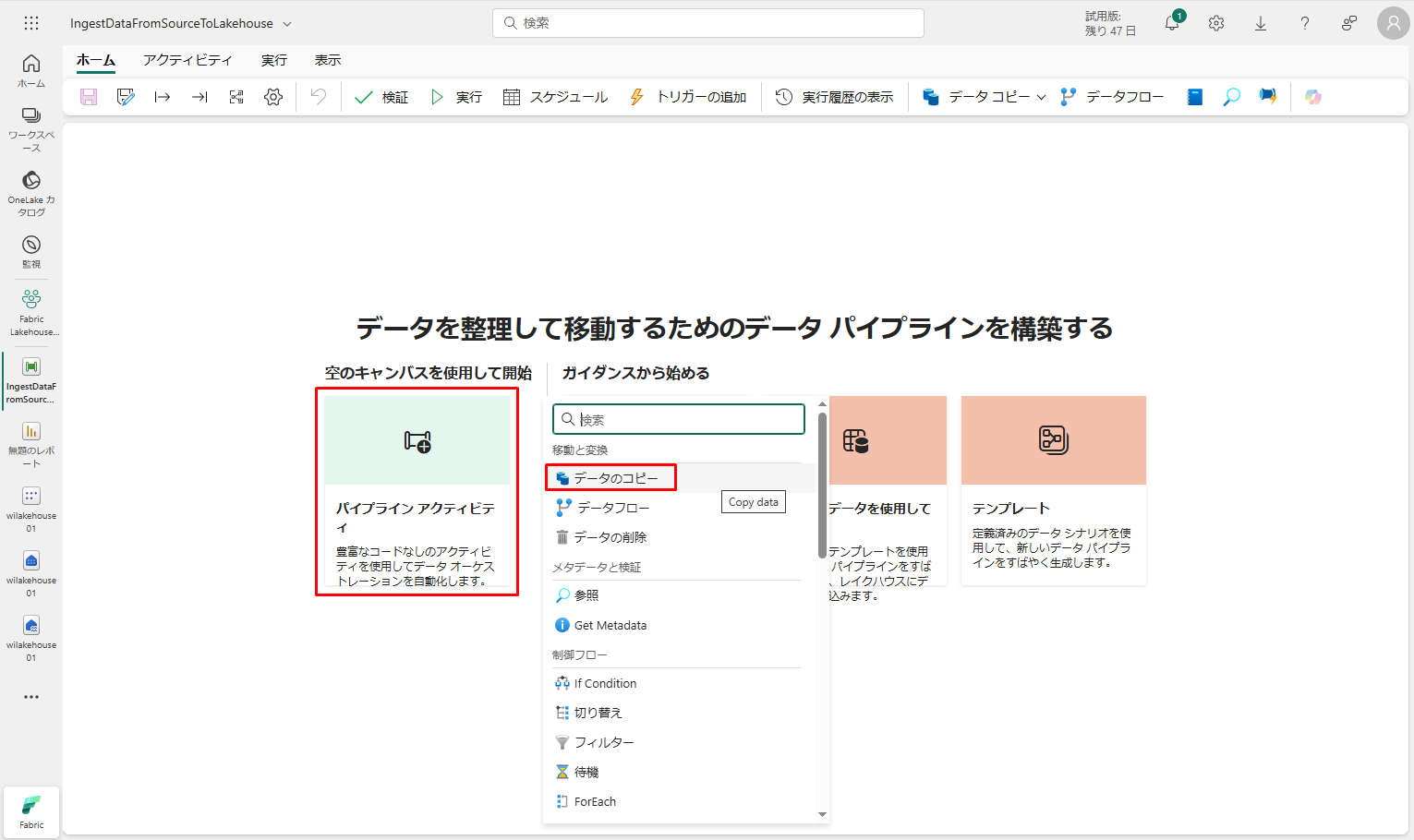The height and width of the screenshot is (840, 1414).
Task: Click the notebook activity icon in toolbar
Action: (1194, 97)
